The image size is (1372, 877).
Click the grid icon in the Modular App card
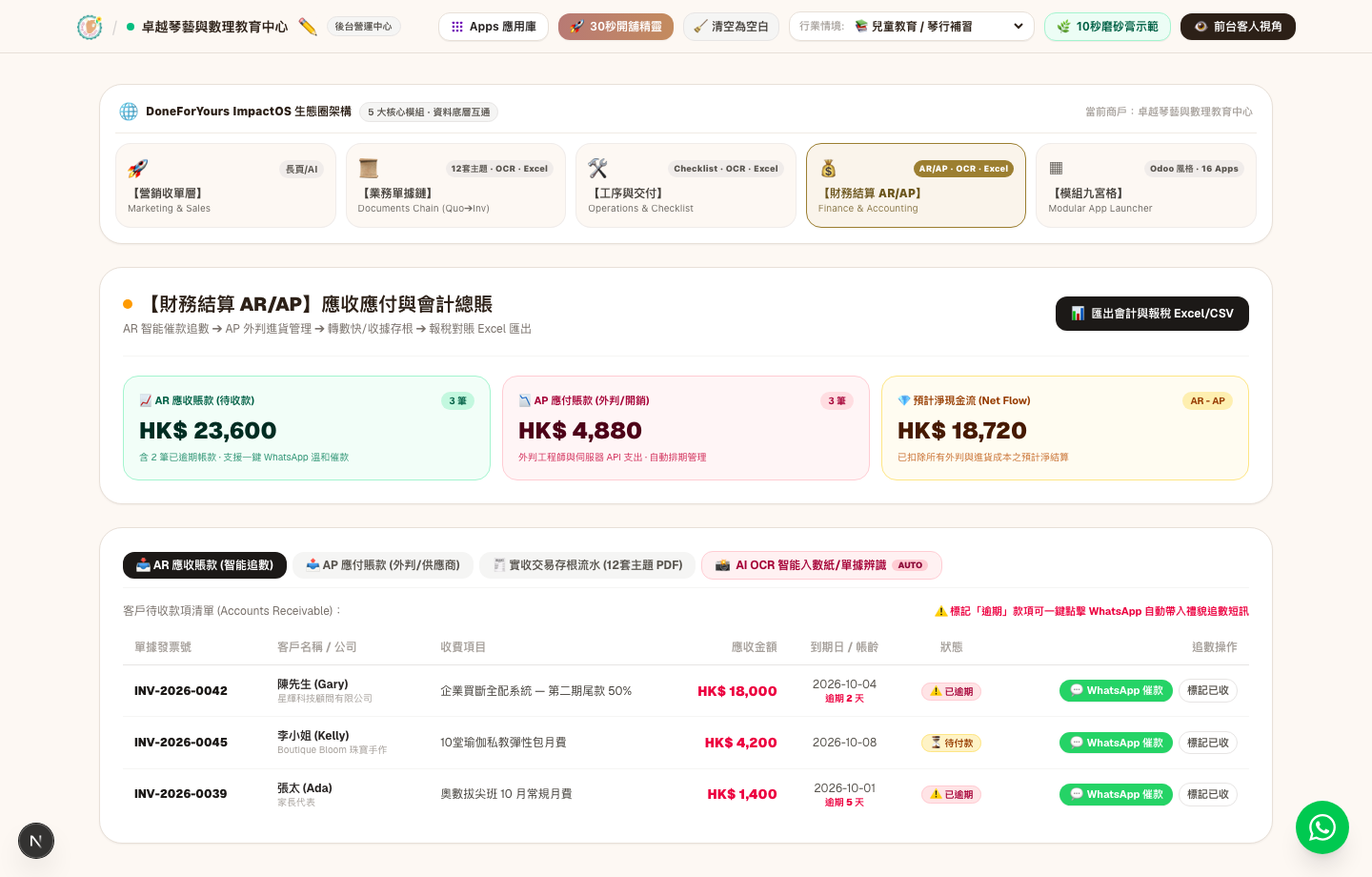pyautogui.click(x=1056, y=169)
